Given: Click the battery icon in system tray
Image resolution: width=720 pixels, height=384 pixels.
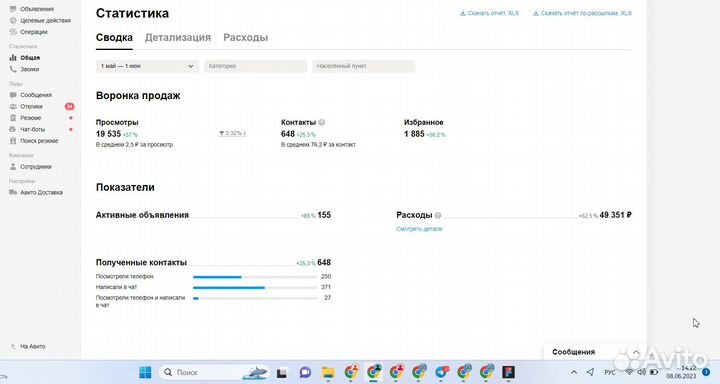Looking at the screenshot, I should click(654, 372).
